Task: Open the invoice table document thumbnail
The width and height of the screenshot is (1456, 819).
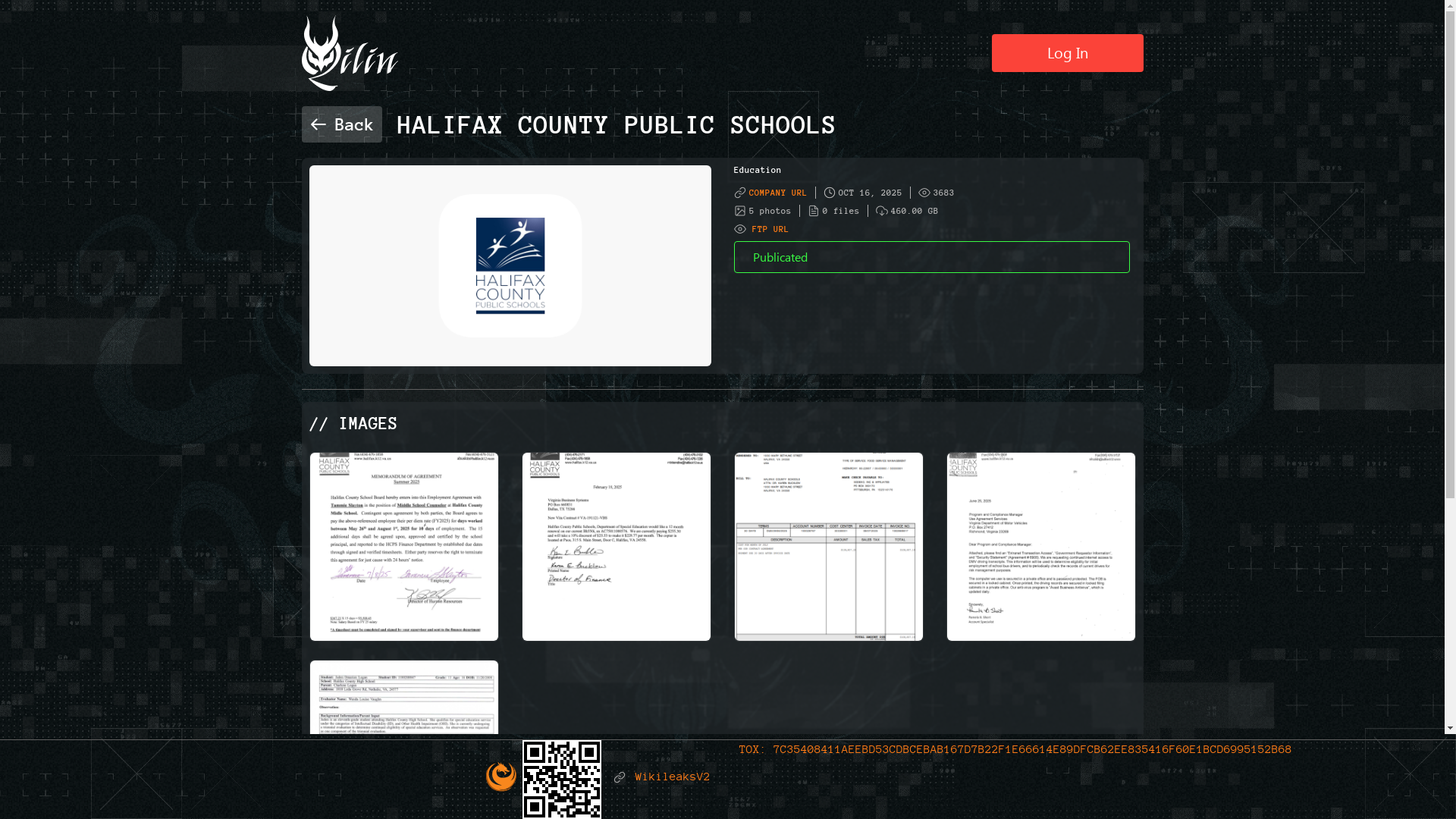Action: click(829, 547)
